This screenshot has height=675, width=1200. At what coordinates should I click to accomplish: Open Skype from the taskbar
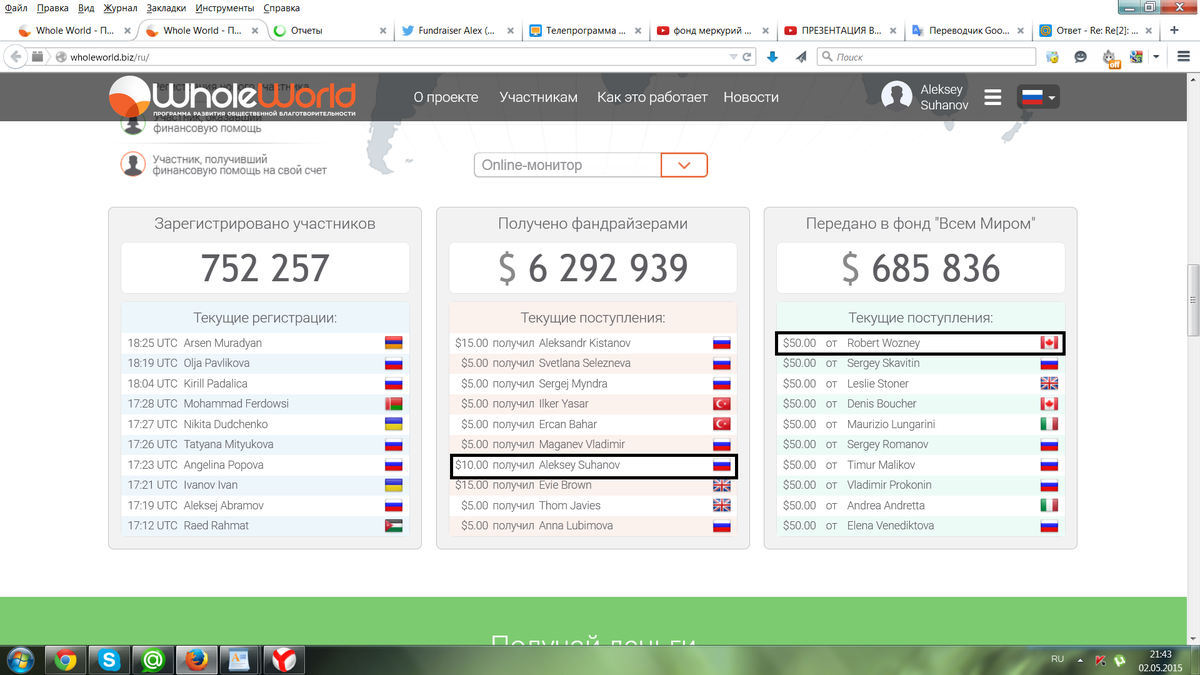tap(109, 659)
